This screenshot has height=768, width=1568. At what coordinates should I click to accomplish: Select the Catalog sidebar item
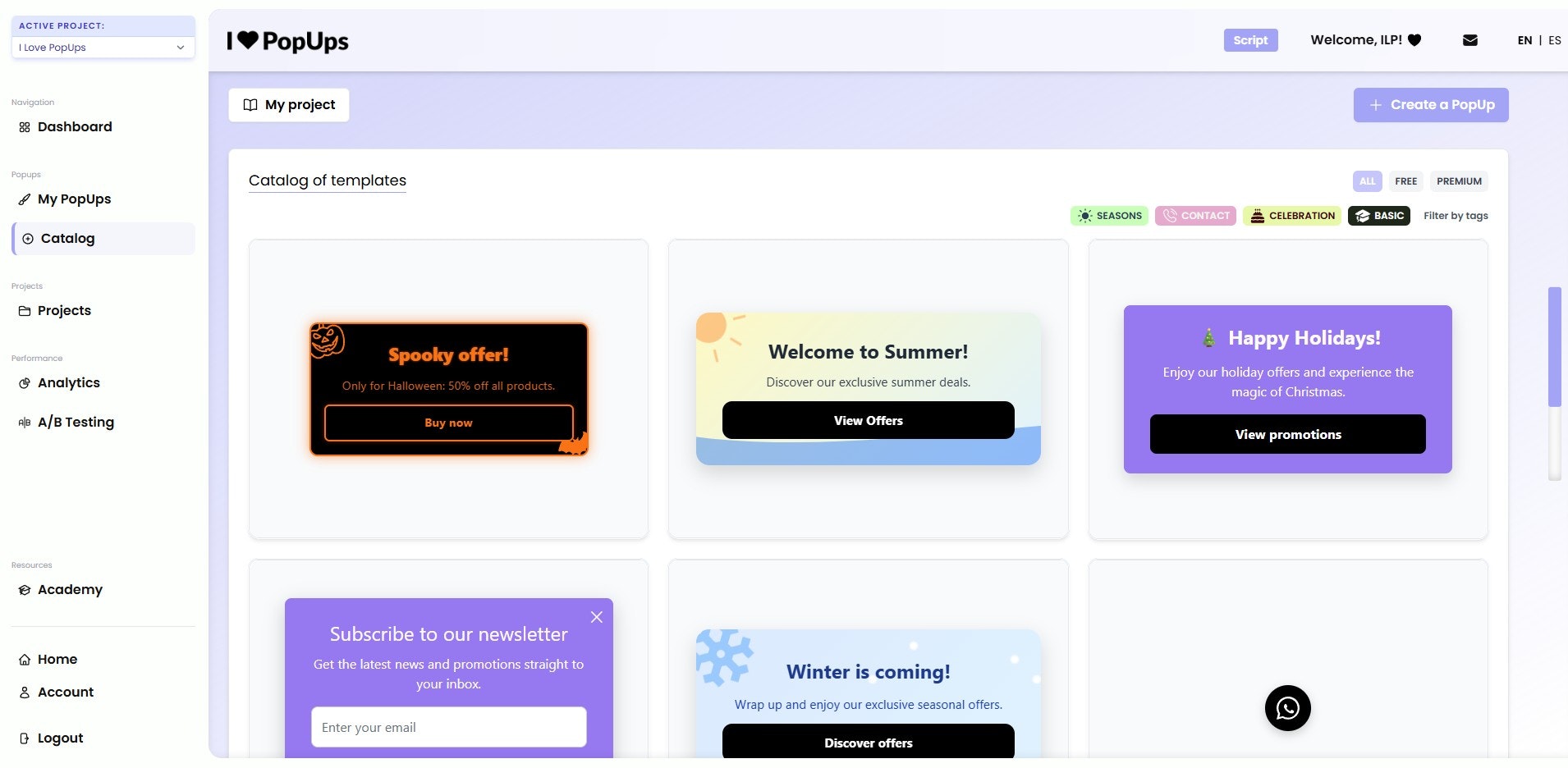(104, 239)
